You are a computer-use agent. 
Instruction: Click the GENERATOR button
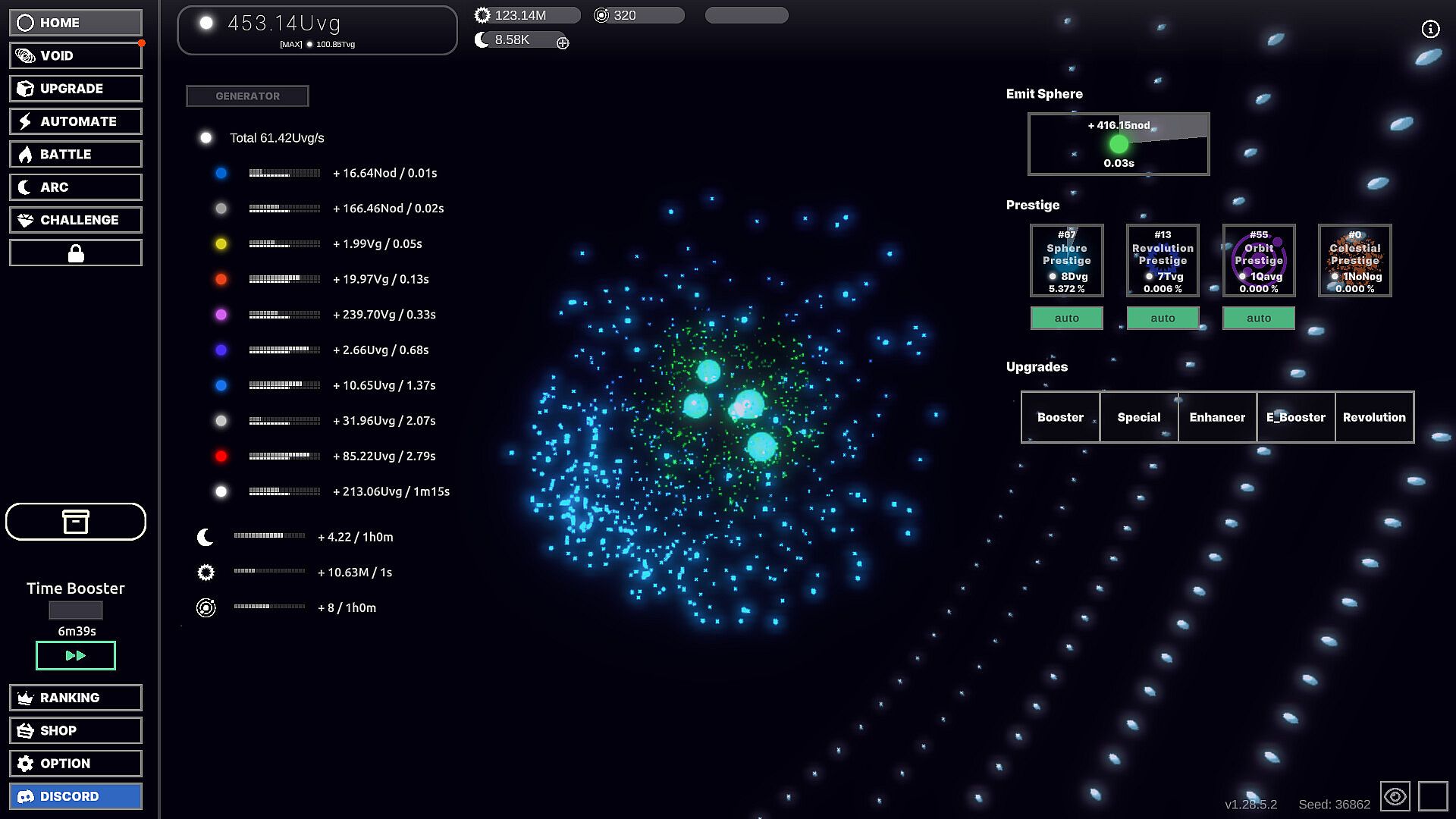point(247,96)
